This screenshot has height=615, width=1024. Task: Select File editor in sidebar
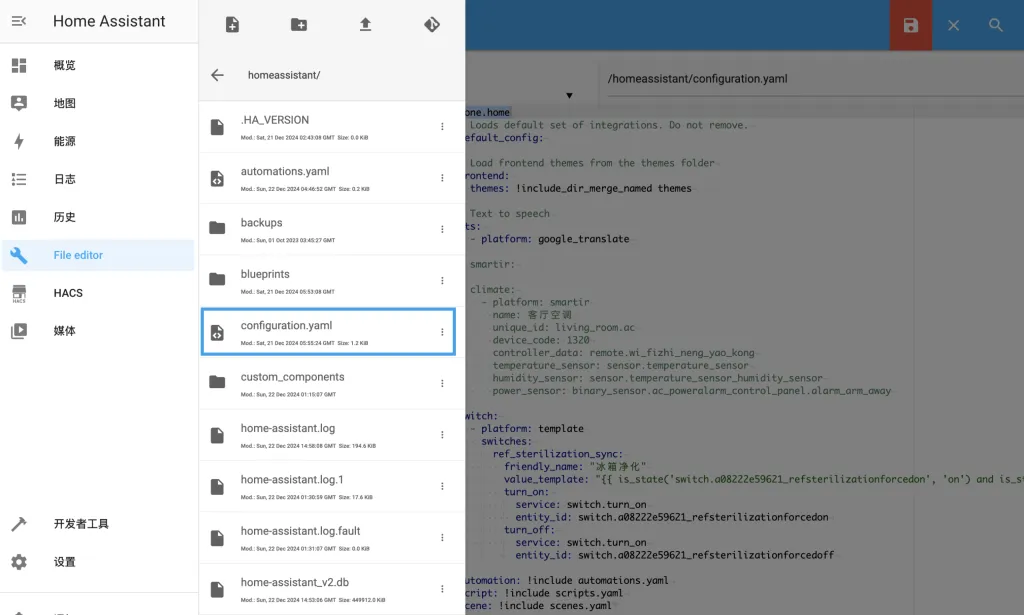coord(98,255)
